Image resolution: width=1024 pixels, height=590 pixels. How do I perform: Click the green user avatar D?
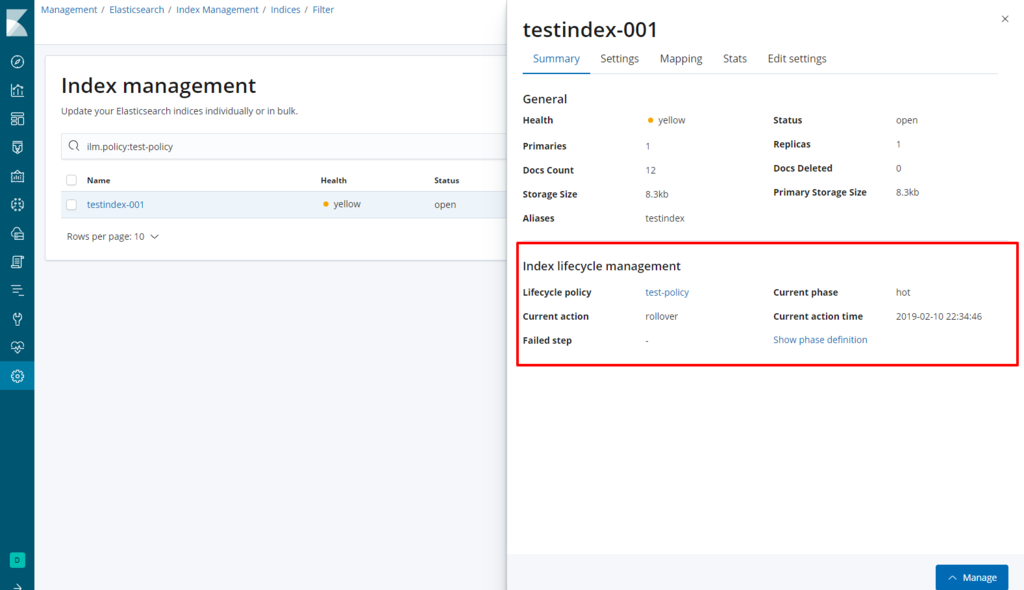tap(18, 560)
